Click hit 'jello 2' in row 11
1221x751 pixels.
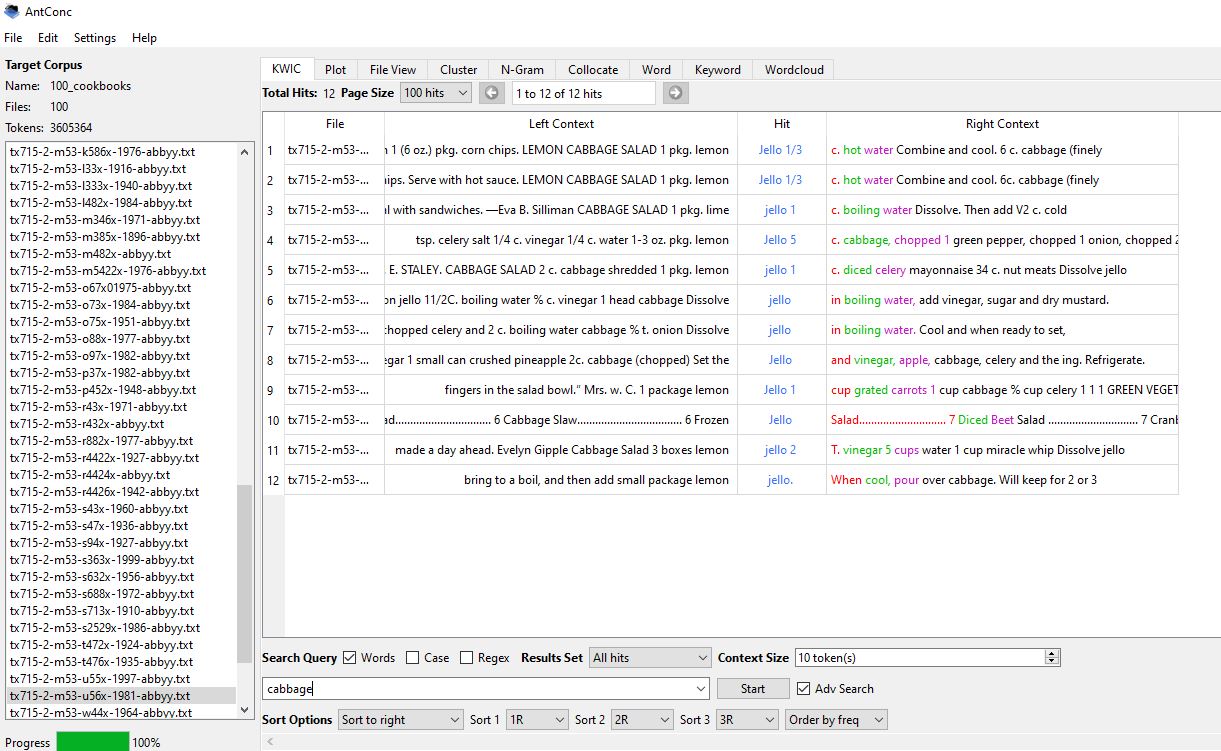781,450
